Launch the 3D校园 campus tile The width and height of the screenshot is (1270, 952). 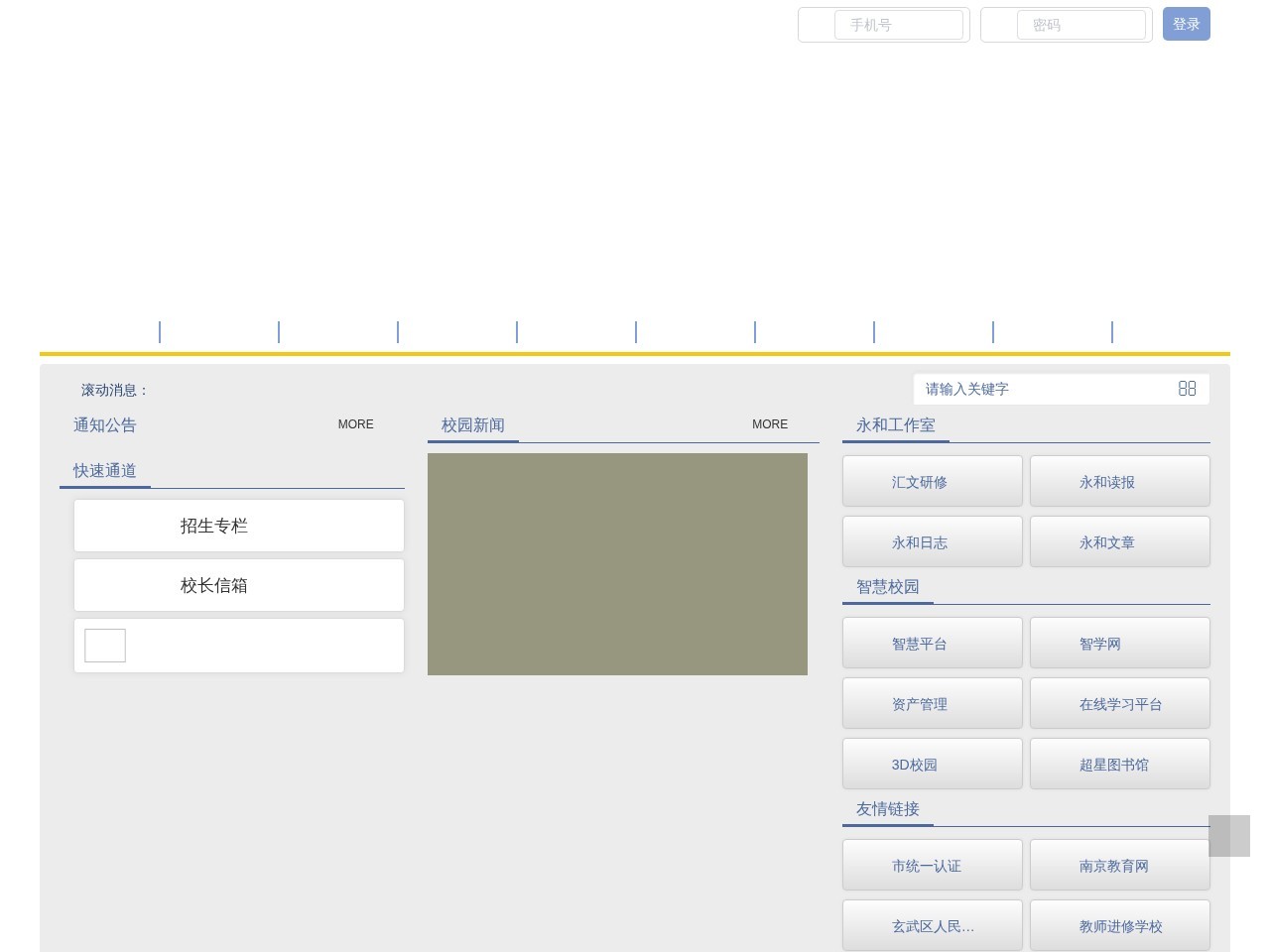[932, 764]
